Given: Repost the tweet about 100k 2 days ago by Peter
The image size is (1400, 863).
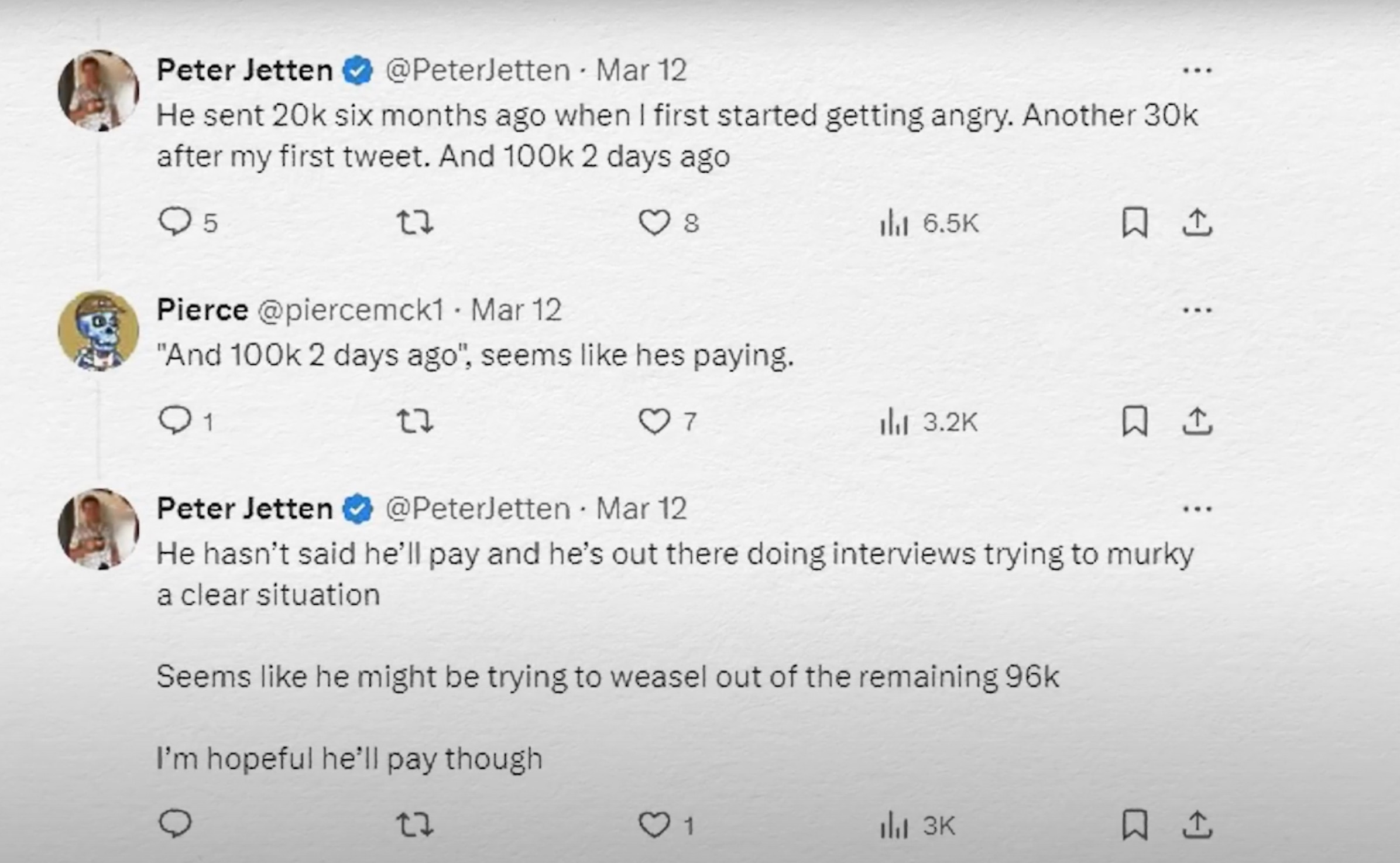Looking at the screenshot, I should [415, 222].
